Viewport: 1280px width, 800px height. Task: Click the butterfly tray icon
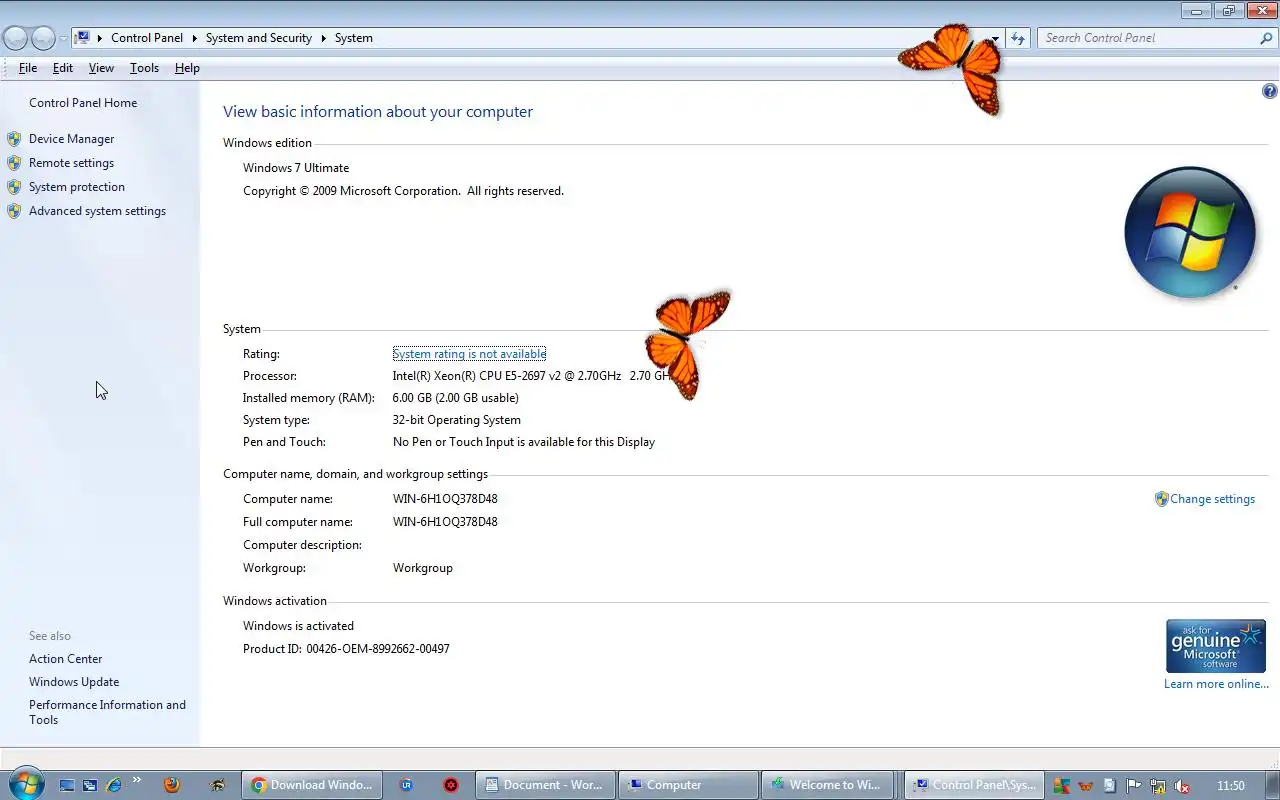click(x=1086, y=786)
